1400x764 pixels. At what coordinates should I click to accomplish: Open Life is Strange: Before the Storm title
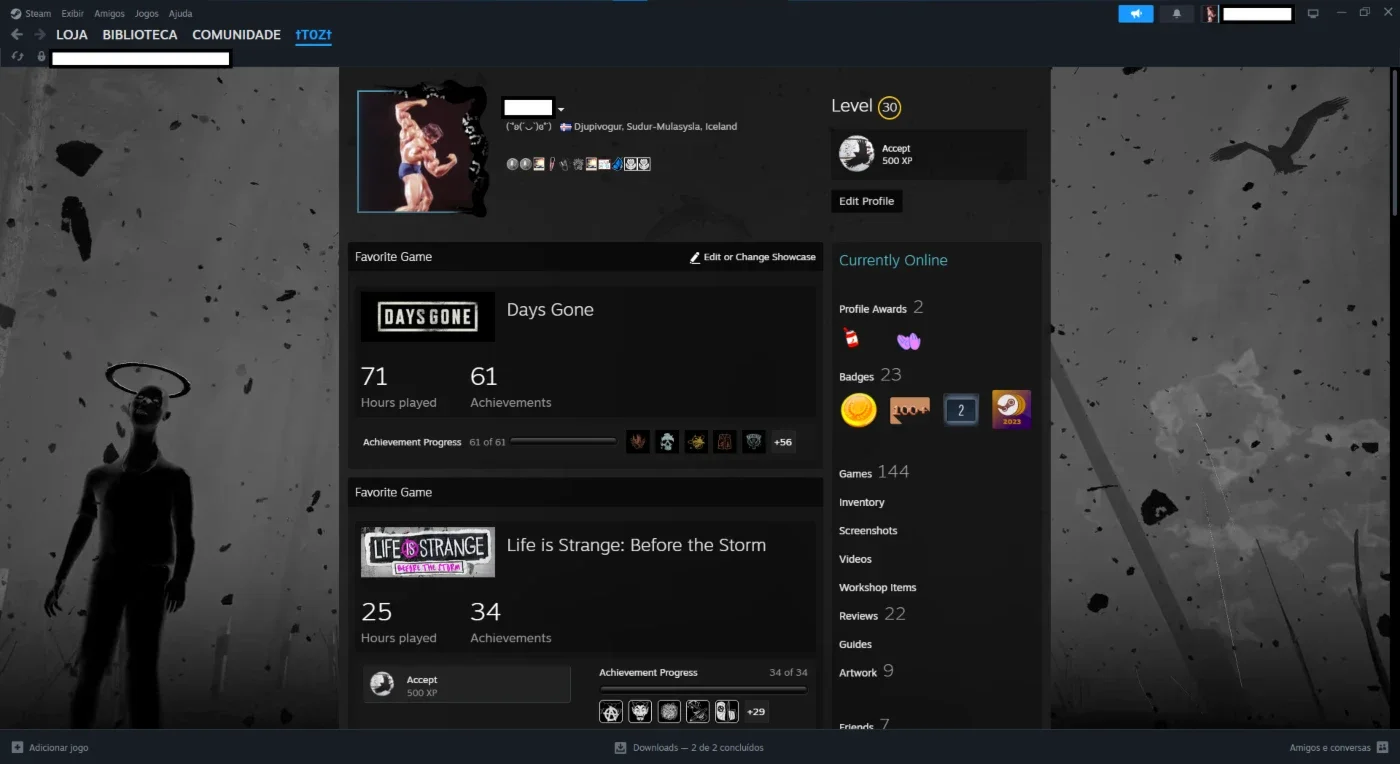[636, 545]
